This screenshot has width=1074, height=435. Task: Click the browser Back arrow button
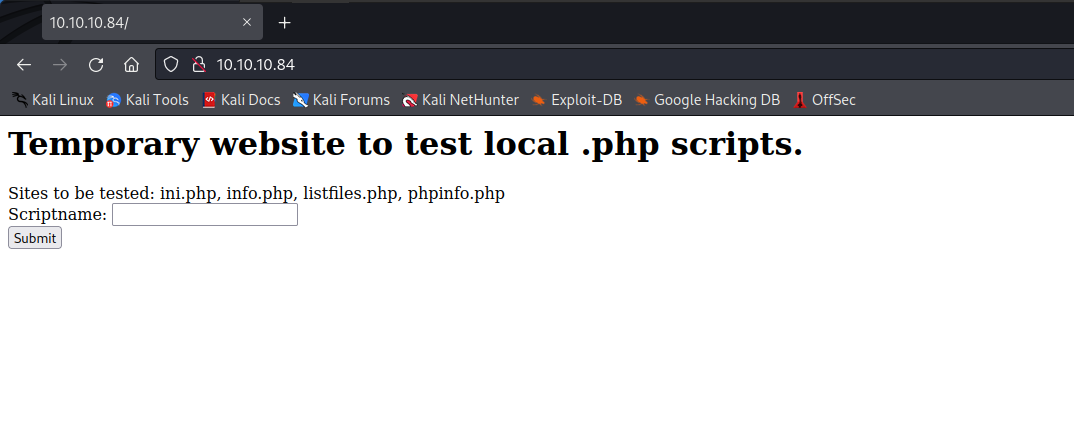click(x=24, y=65)
